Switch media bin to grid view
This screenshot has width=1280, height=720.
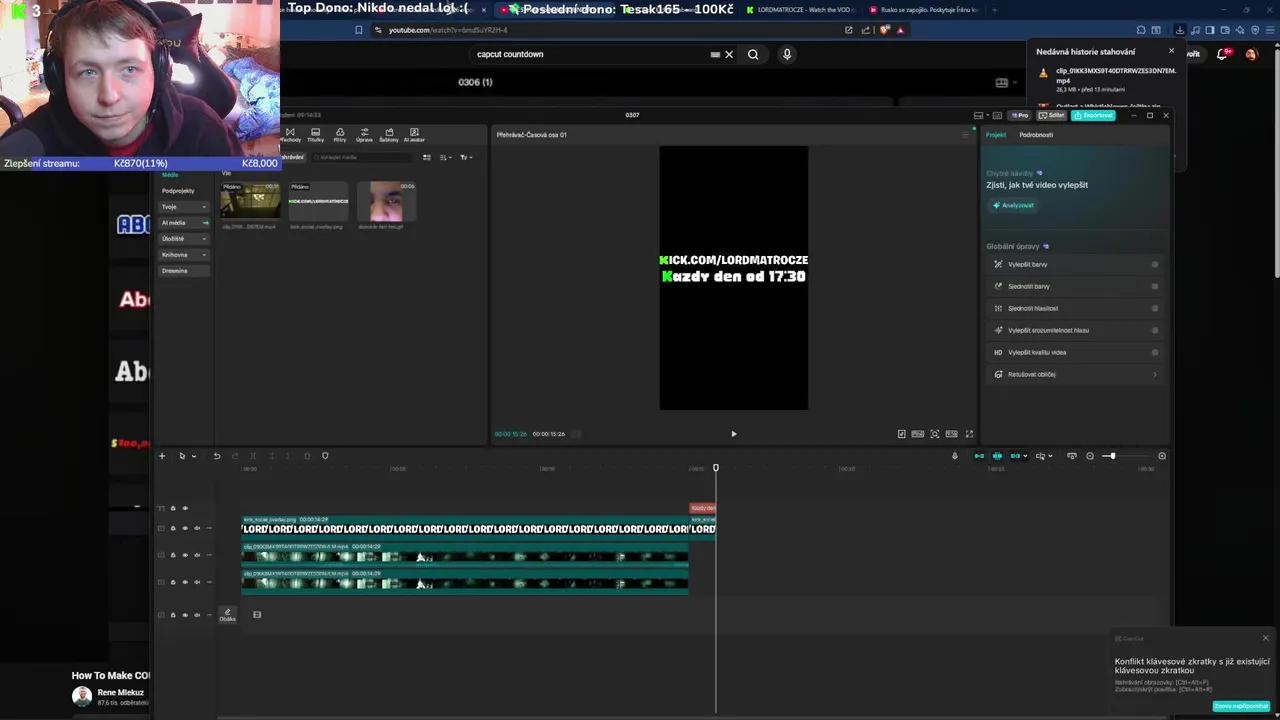click(427, 157)
